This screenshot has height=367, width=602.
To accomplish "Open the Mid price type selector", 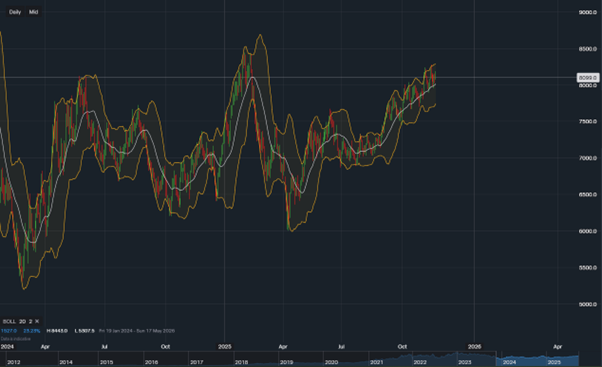I will tap(33, 12).
